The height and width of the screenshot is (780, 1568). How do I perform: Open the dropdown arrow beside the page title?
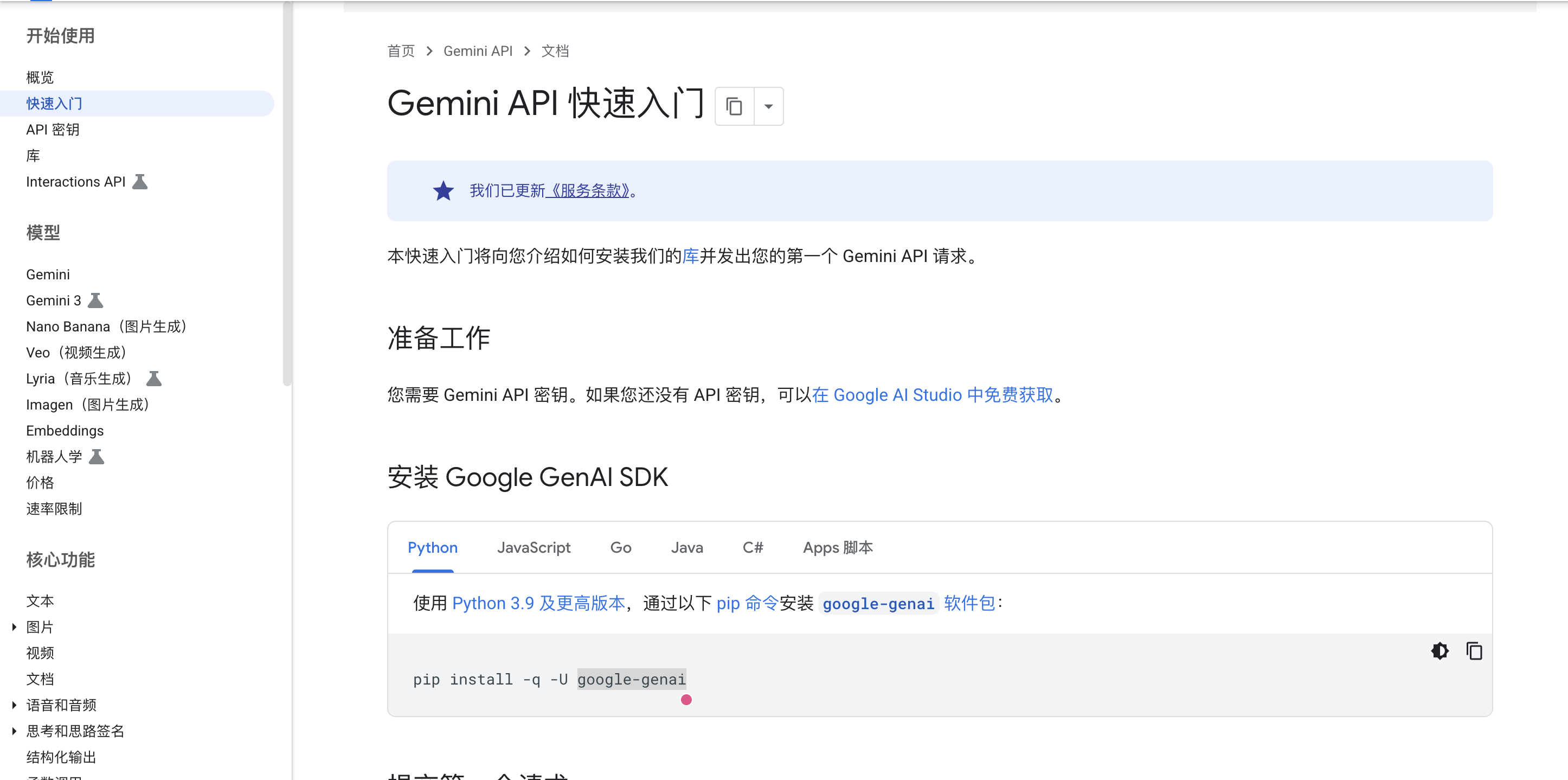coord(769,106)
